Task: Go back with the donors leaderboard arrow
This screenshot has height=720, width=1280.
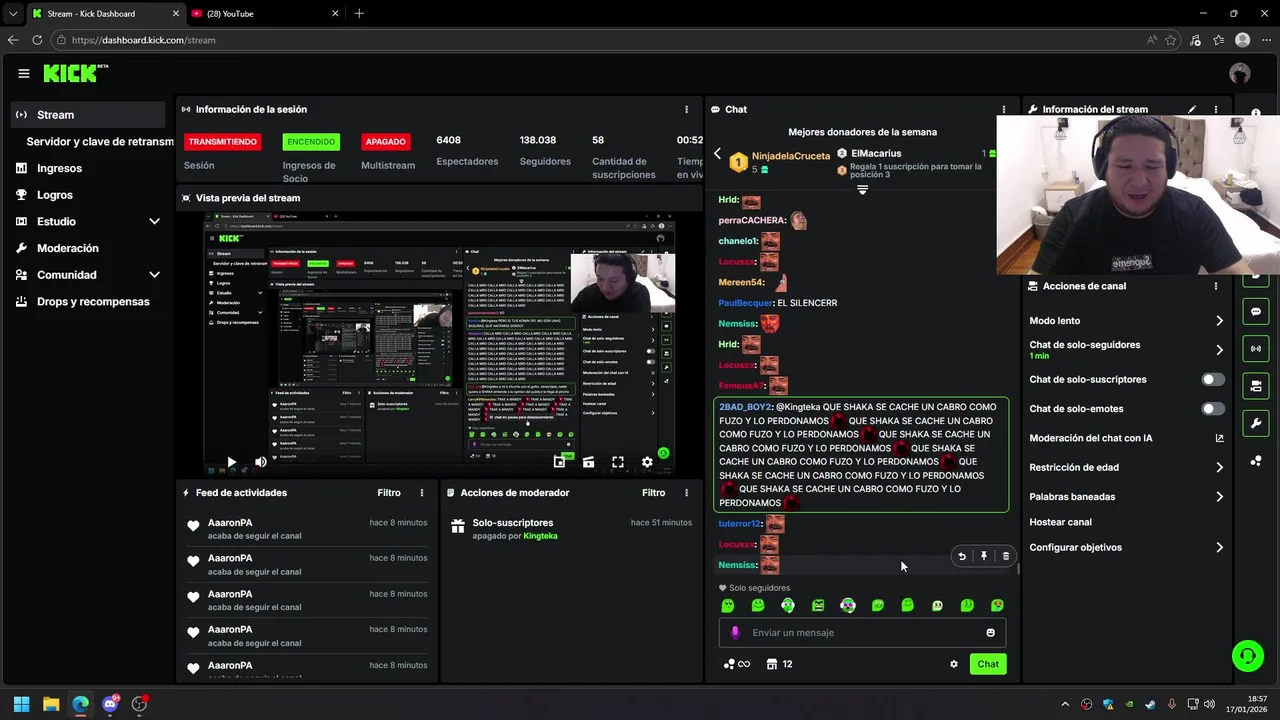Action: (717, 154)
